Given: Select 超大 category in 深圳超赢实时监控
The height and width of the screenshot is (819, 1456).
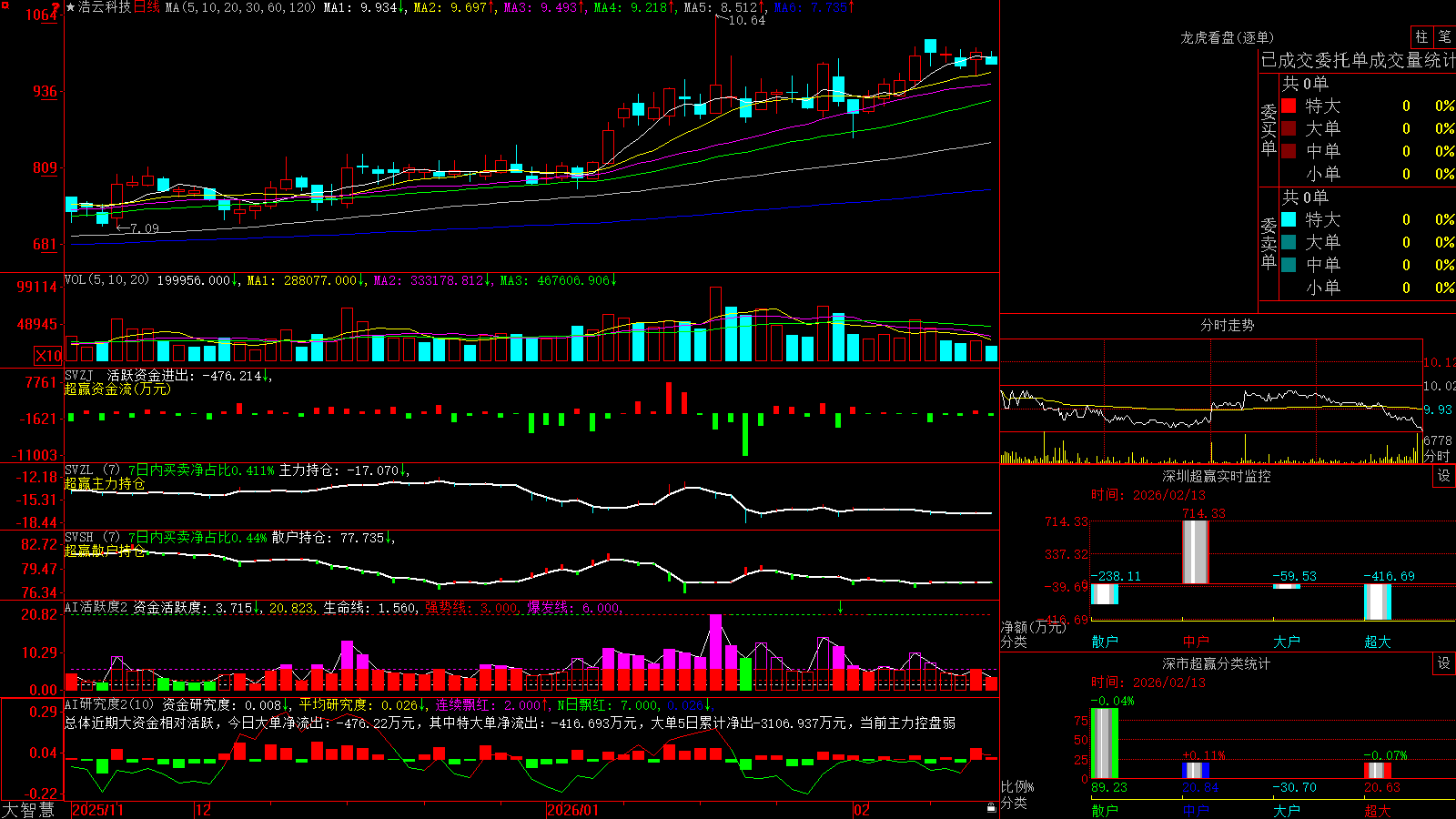Looking at the screenshot, I should 1378,642.
